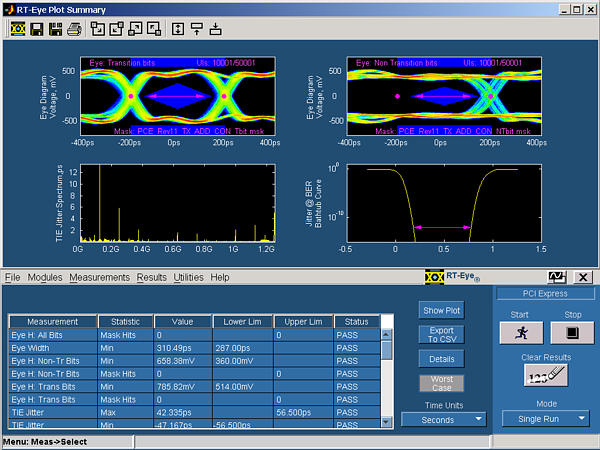Open the Utilities menu
This screenshot has height=450, width=600.
188,277
